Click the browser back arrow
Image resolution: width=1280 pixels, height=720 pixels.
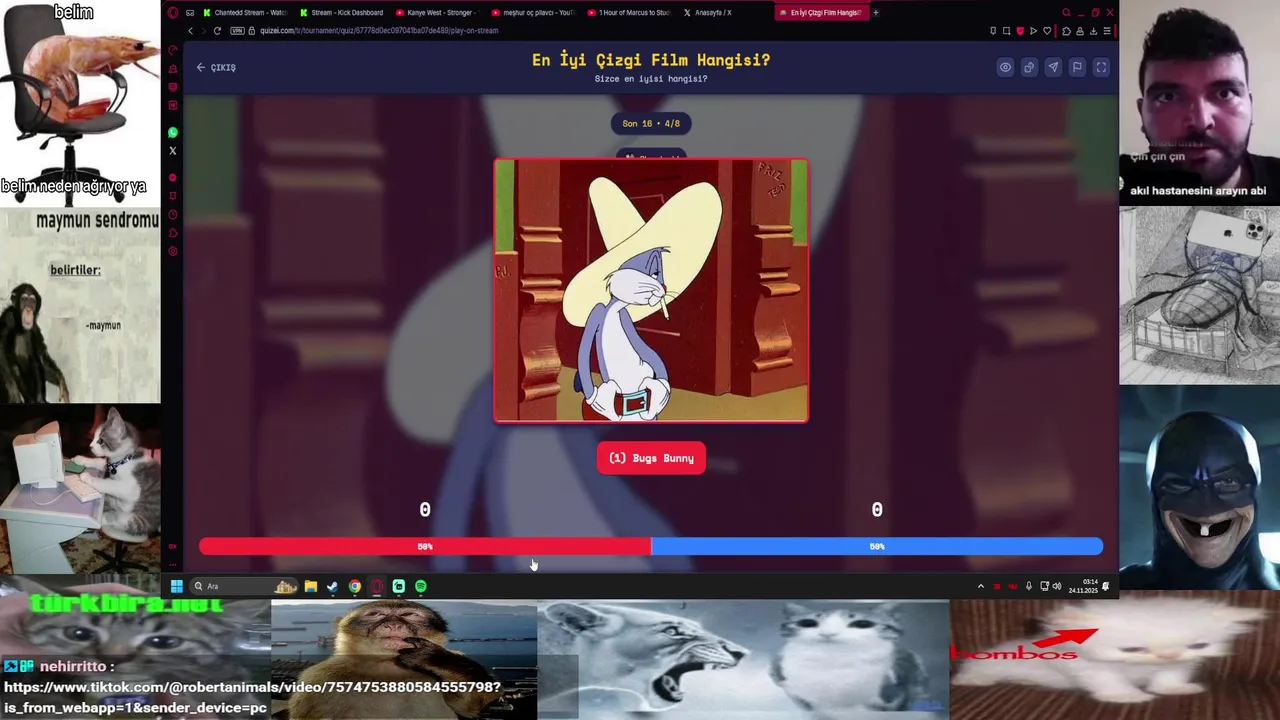191,30
